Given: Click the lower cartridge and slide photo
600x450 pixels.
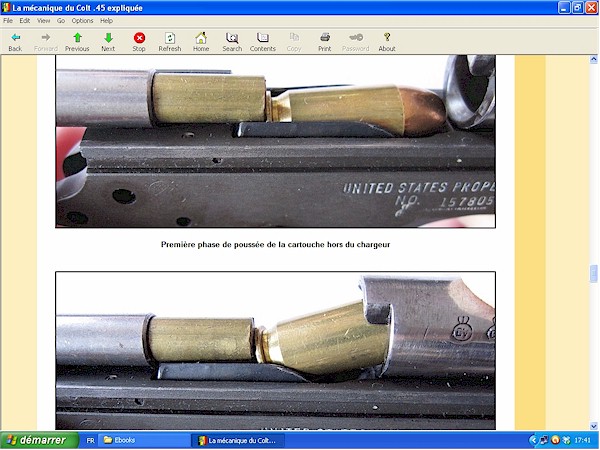Looking at the screenshot, I should coord(276,351).
